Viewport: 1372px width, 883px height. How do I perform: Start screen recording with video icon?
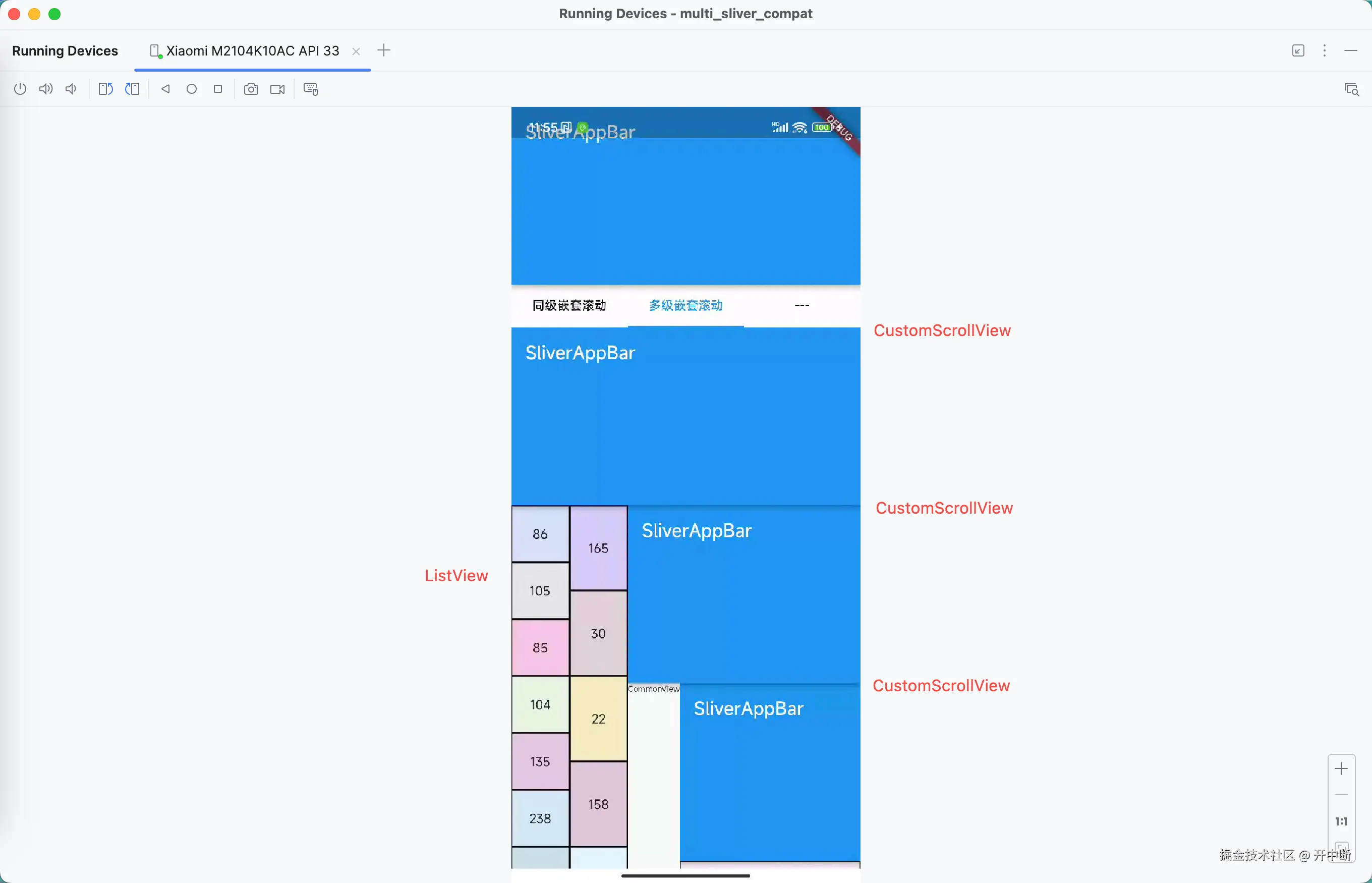click(x=278, y=89)
